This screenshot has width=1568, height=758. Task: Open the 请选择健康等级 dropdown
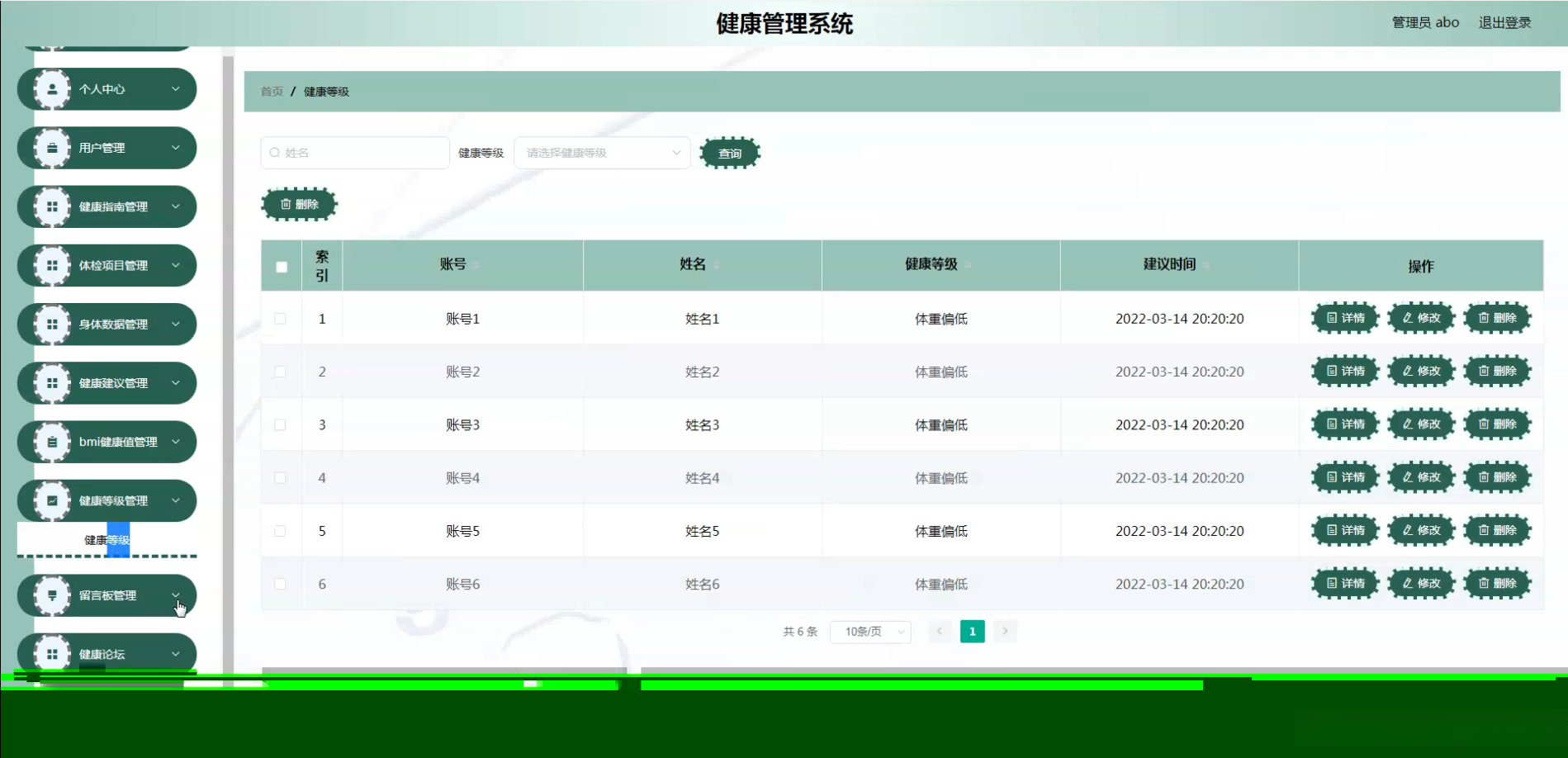click(602, 153)
